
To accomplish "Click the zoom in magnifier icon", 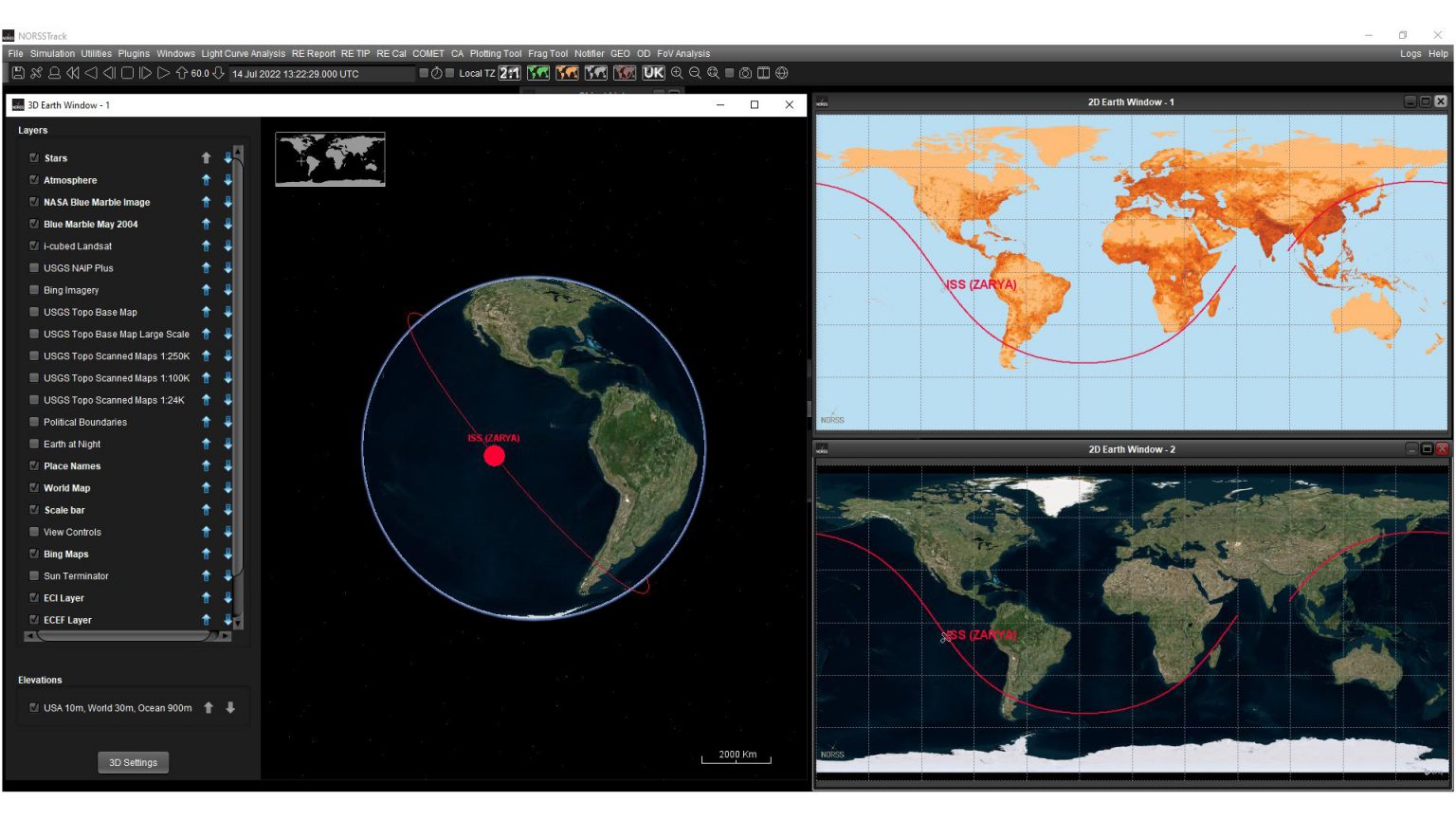I will [x=677, y=73].
